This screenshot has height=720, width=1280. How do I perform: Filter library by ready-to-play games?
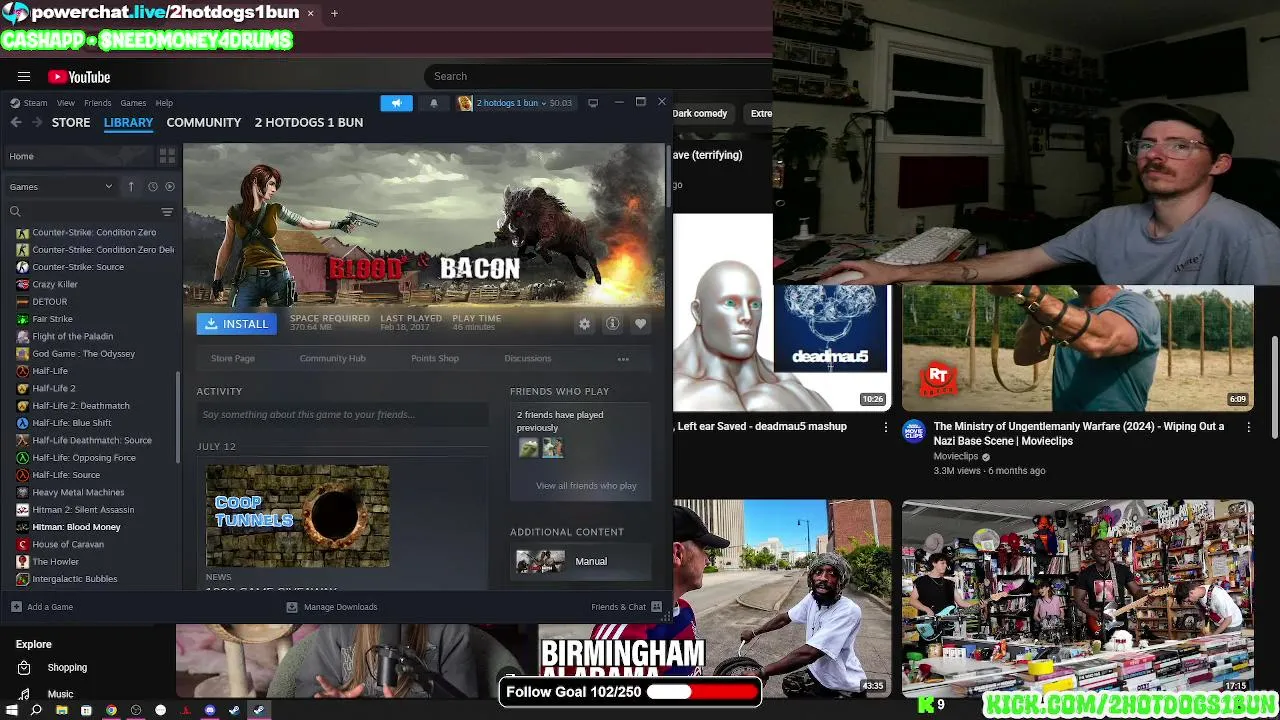[169, 186]
